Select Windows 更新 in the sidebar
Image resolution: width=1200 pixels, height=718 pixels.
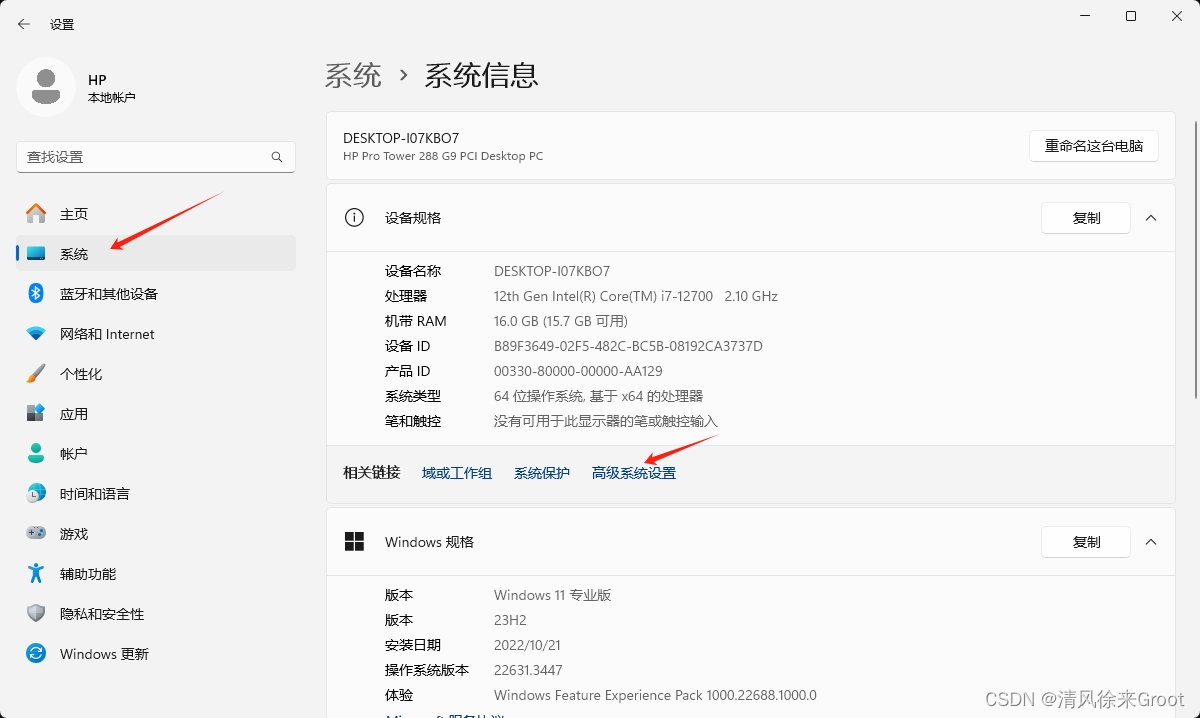coord(156,654)
